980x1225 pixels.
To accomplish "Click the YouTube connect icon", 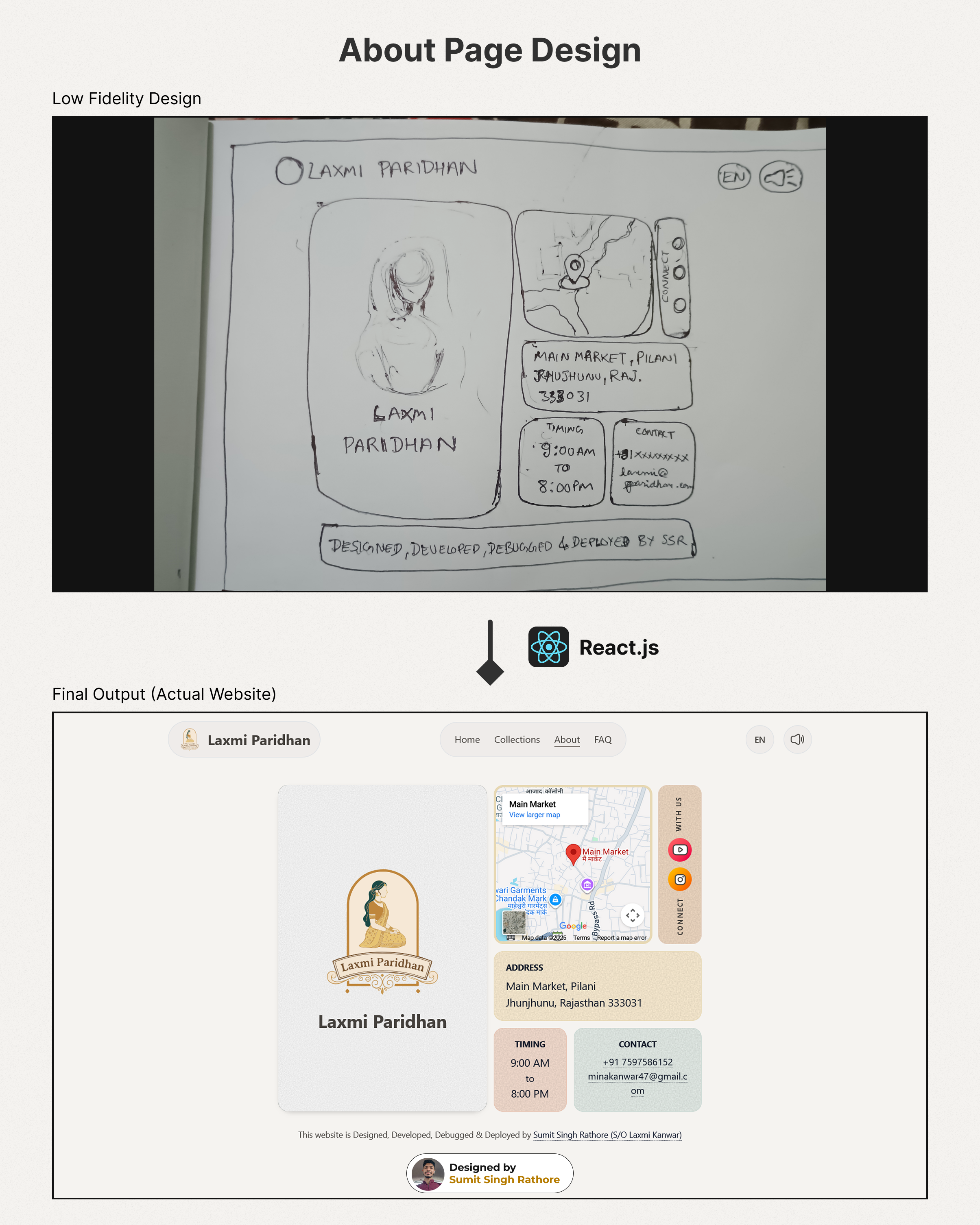I will pos(679,850).
